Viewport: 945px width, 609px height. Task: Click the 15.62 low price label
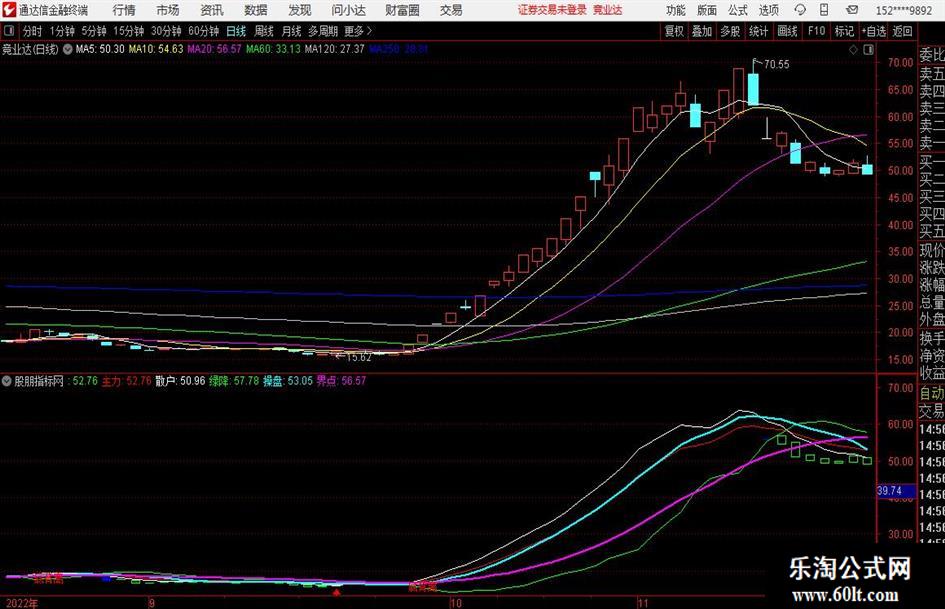358,357
